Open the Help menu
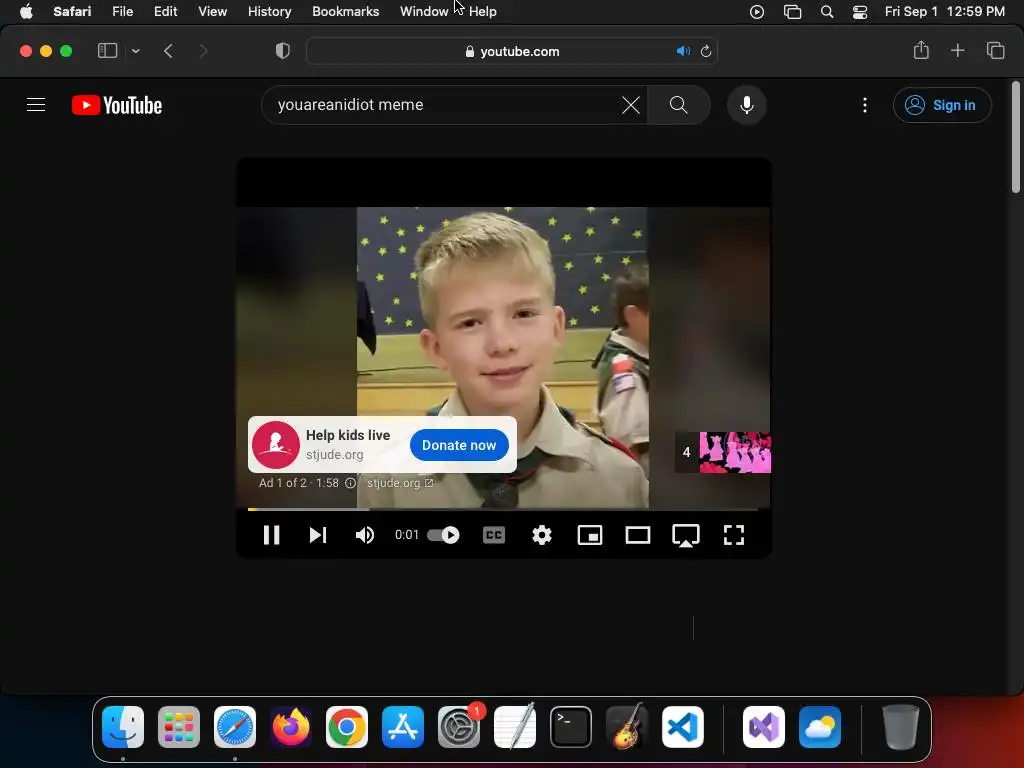The image size is (1024, 768). tap(483, 11)
